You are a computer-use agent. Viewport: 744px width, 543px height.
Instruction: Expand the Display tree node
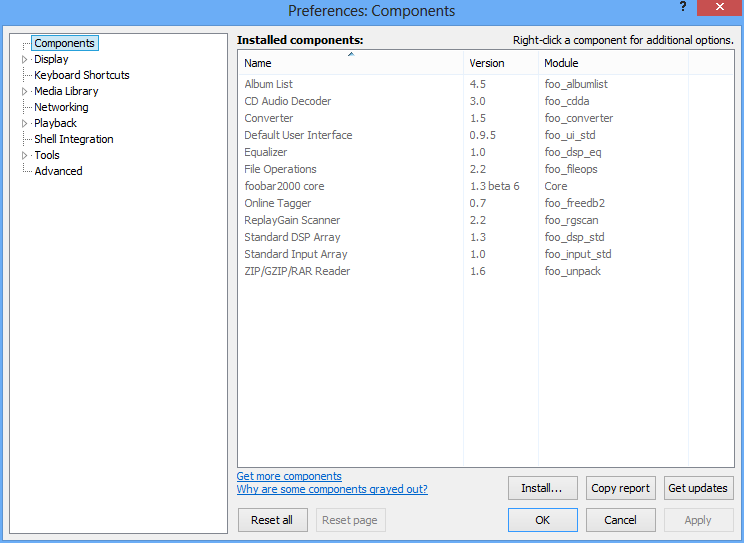[x=25, y=59]
